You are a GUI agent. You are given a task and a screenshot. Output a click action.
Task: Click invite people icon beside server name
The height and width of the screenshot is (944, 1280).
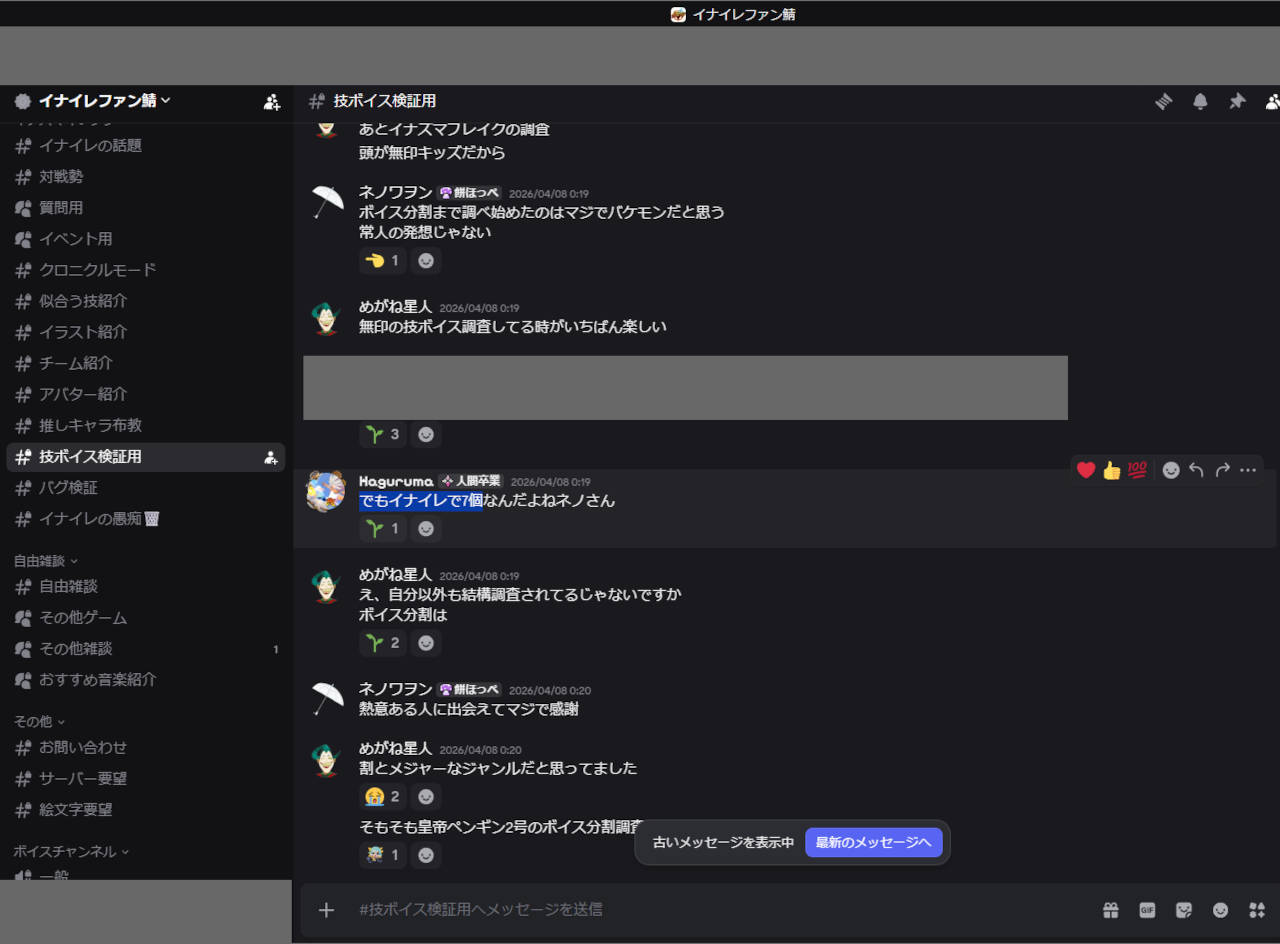(x=272, y=101)
